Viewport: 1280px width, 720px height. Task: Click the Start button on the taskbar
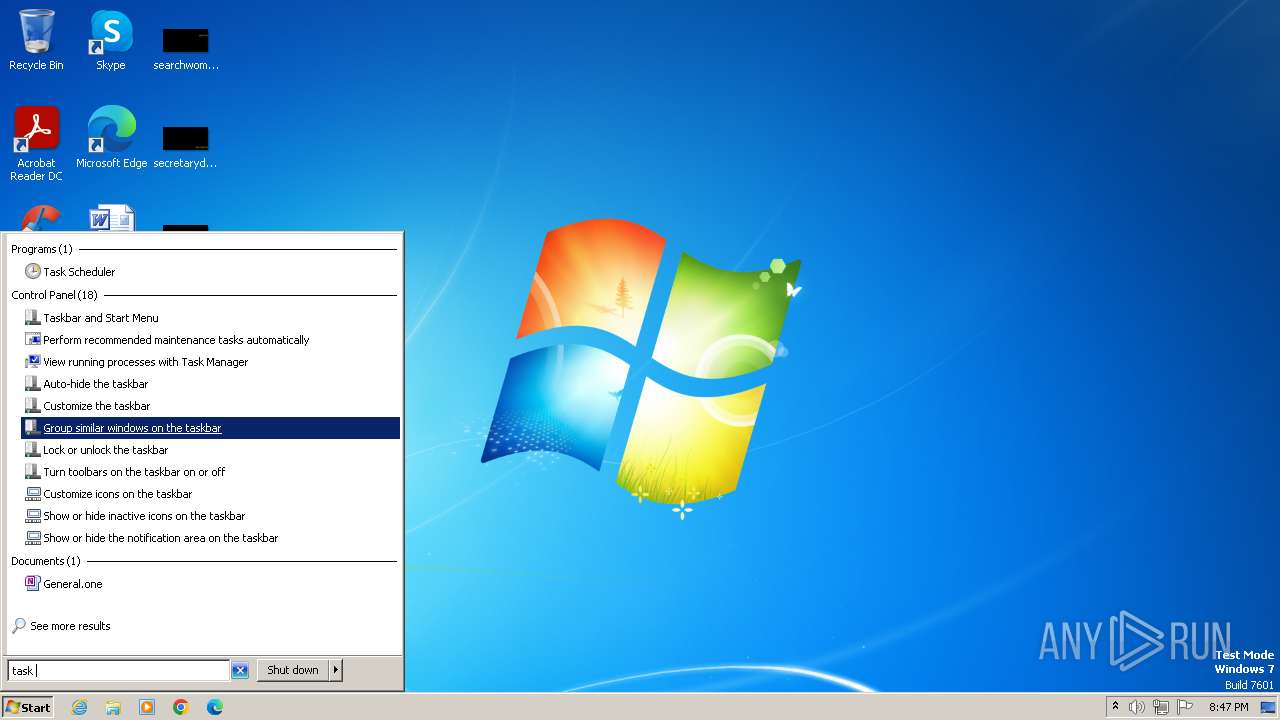(x=28, y=707)
